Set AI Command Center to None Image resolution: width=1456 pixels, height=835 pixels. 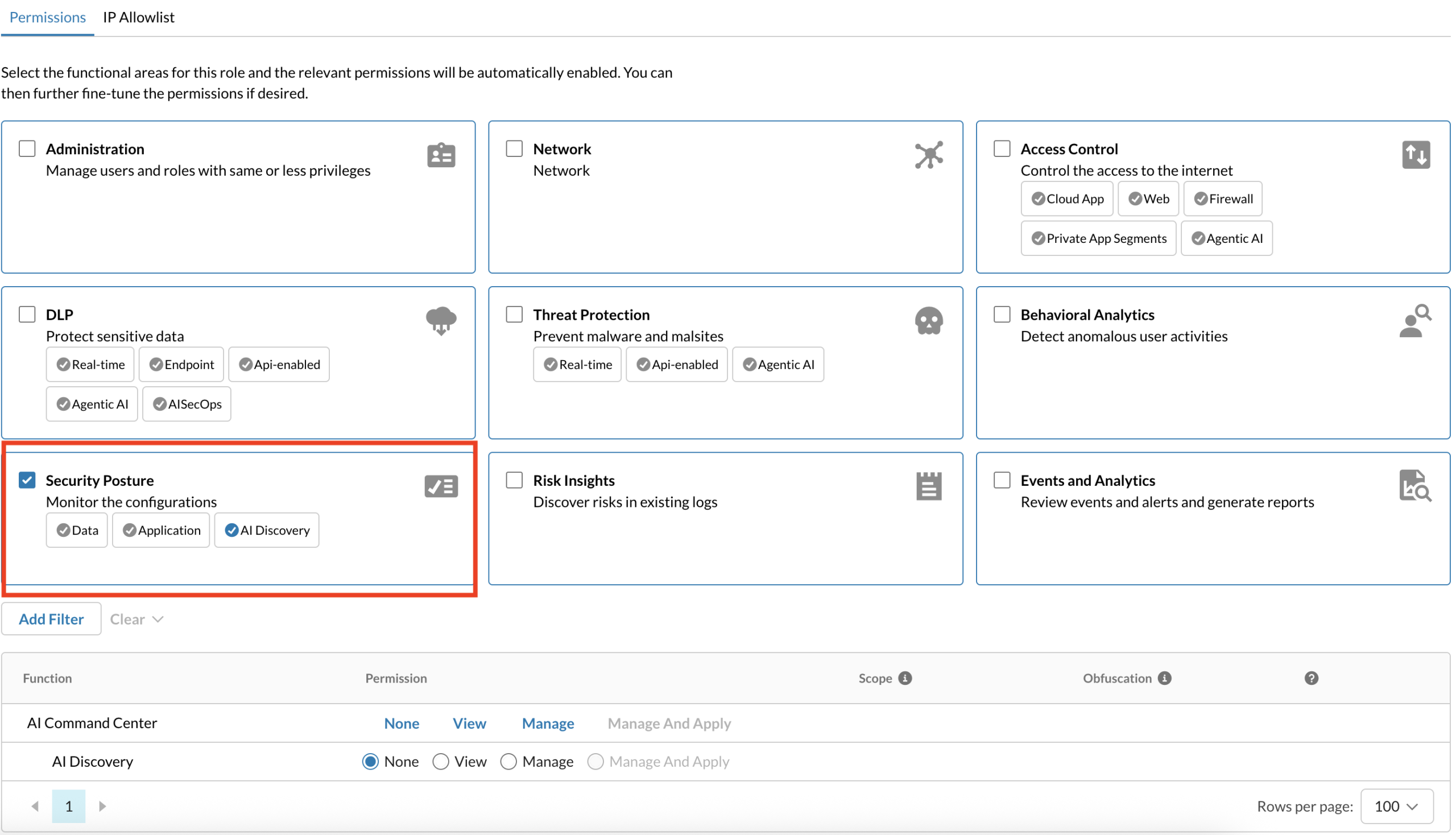(x=402, y=723)
